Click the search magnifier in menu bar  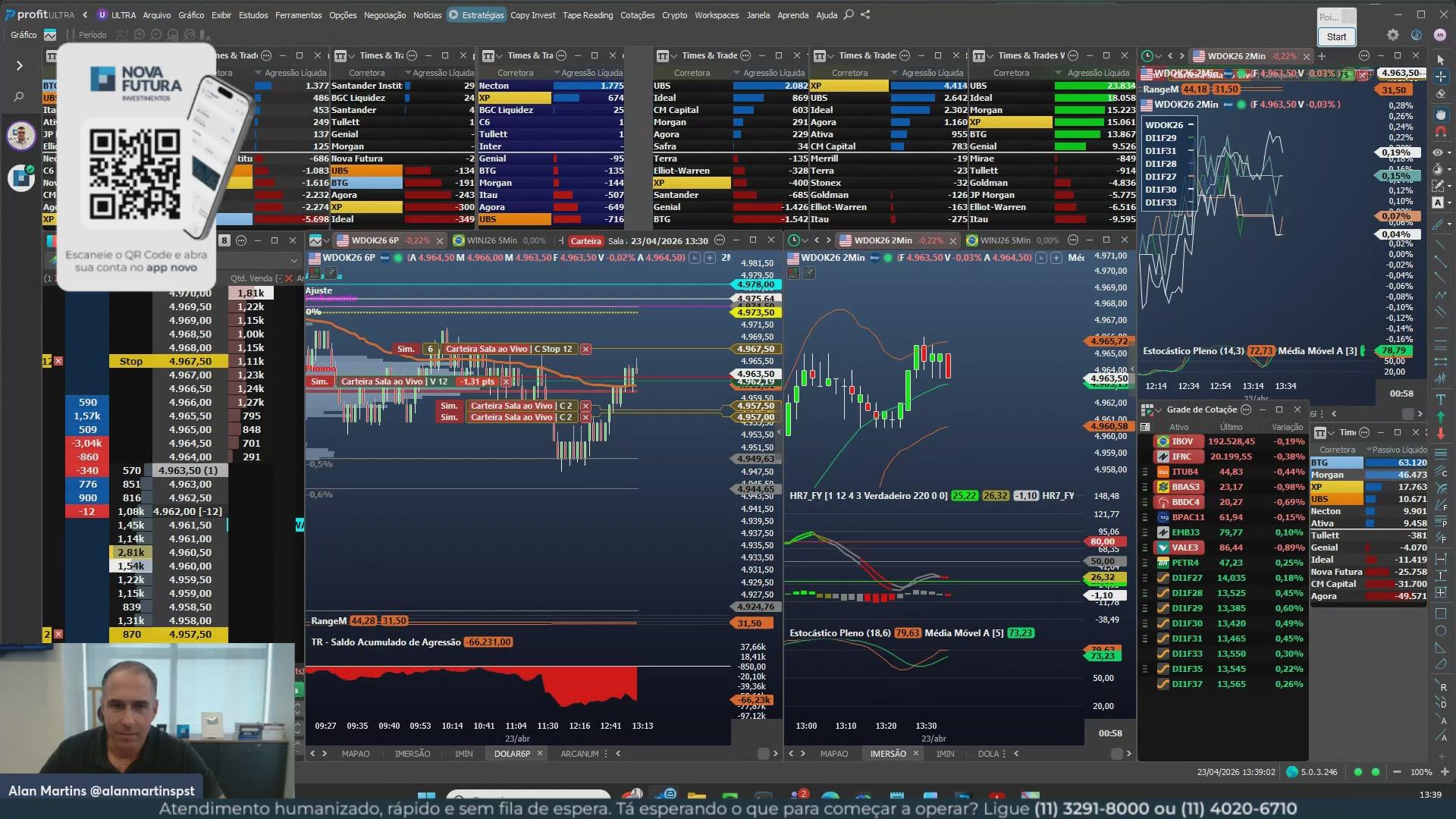pyautogui.click(x=849, y=14)
